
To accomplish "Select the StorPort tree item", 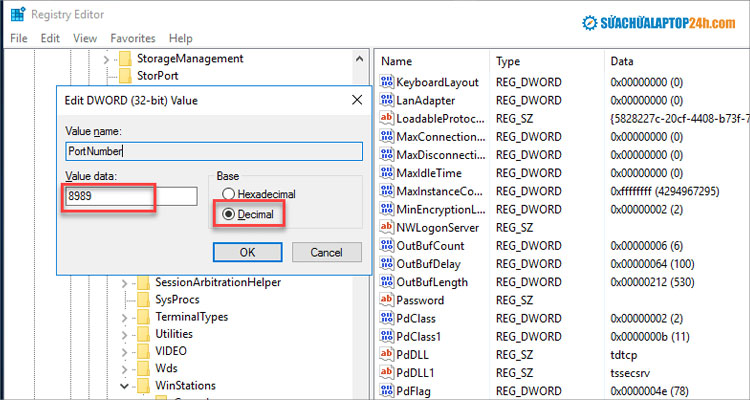I will [x=157, y=76].
